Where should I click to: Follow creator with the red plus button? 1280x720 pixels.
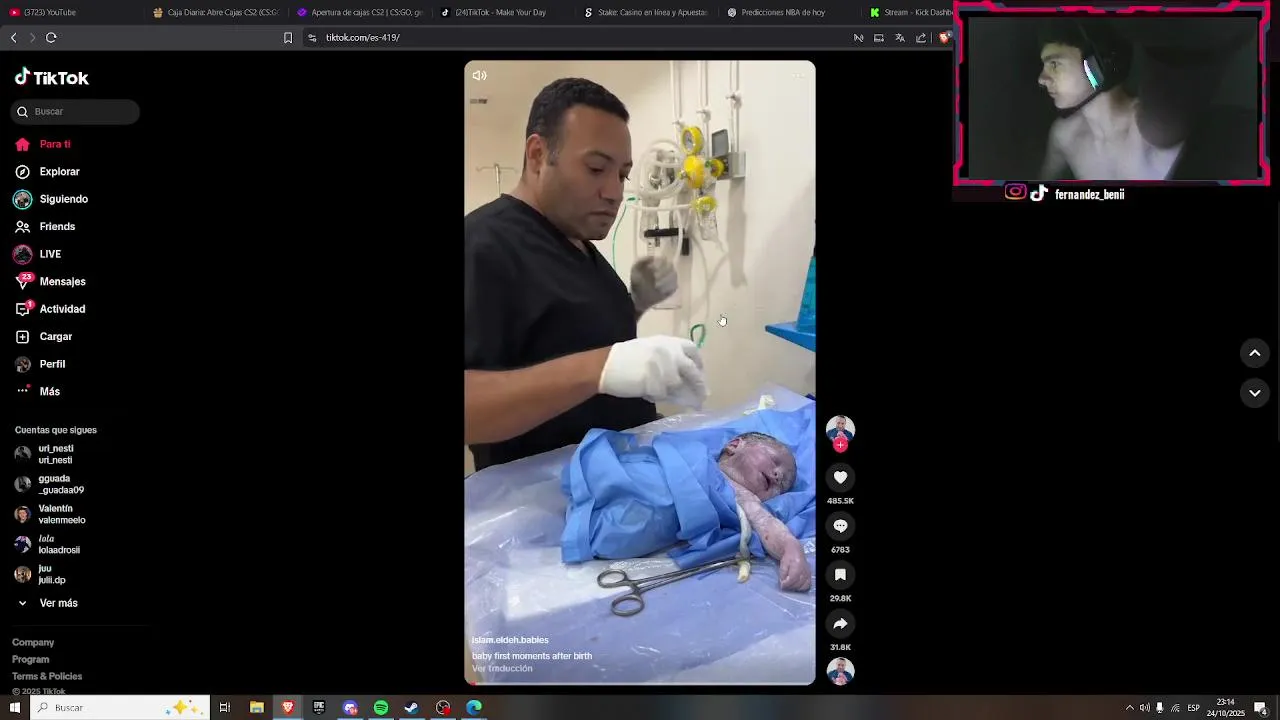840,445
